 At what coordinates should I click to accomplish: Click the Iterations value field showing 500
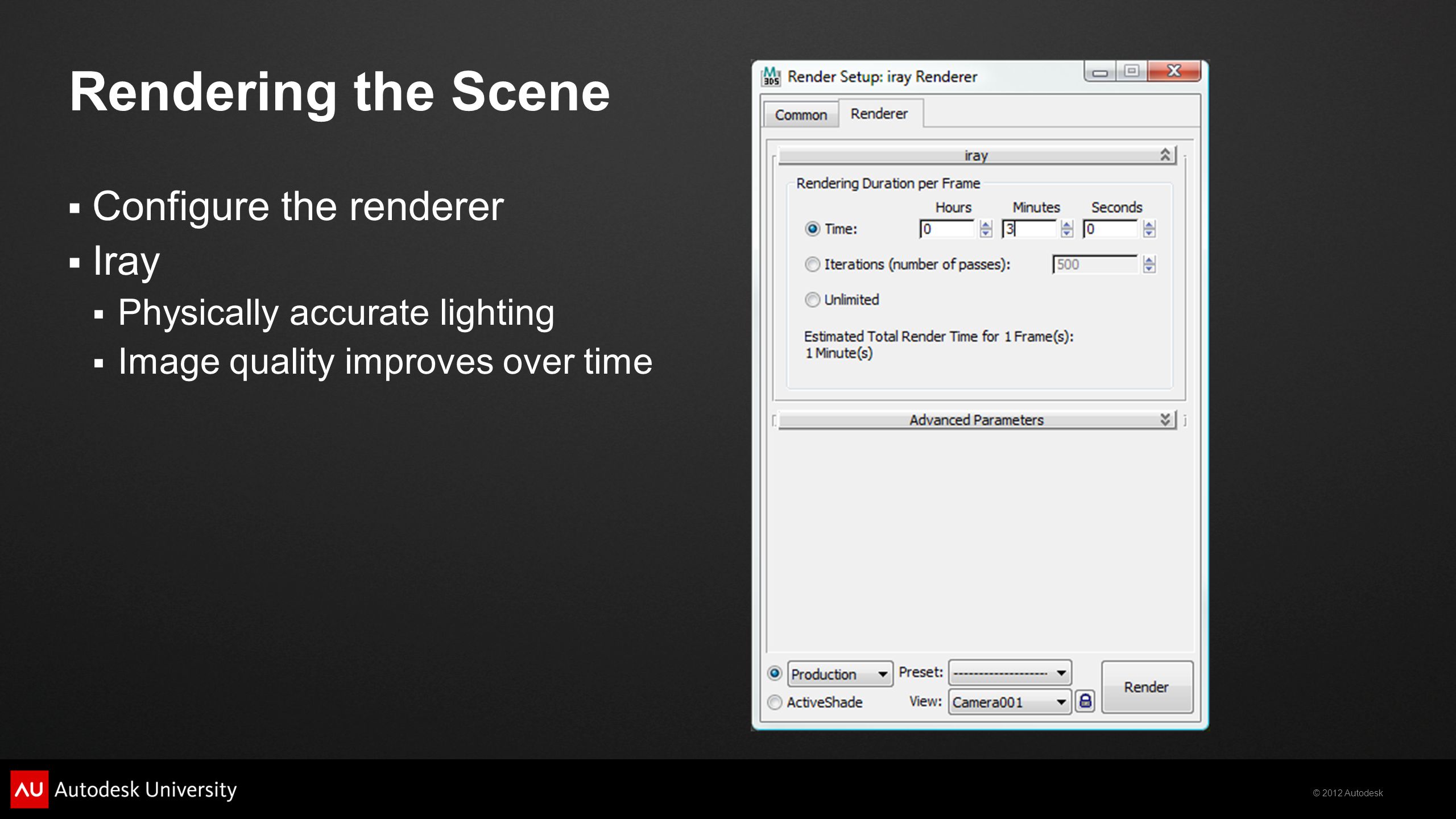[x=1095, y=264]
